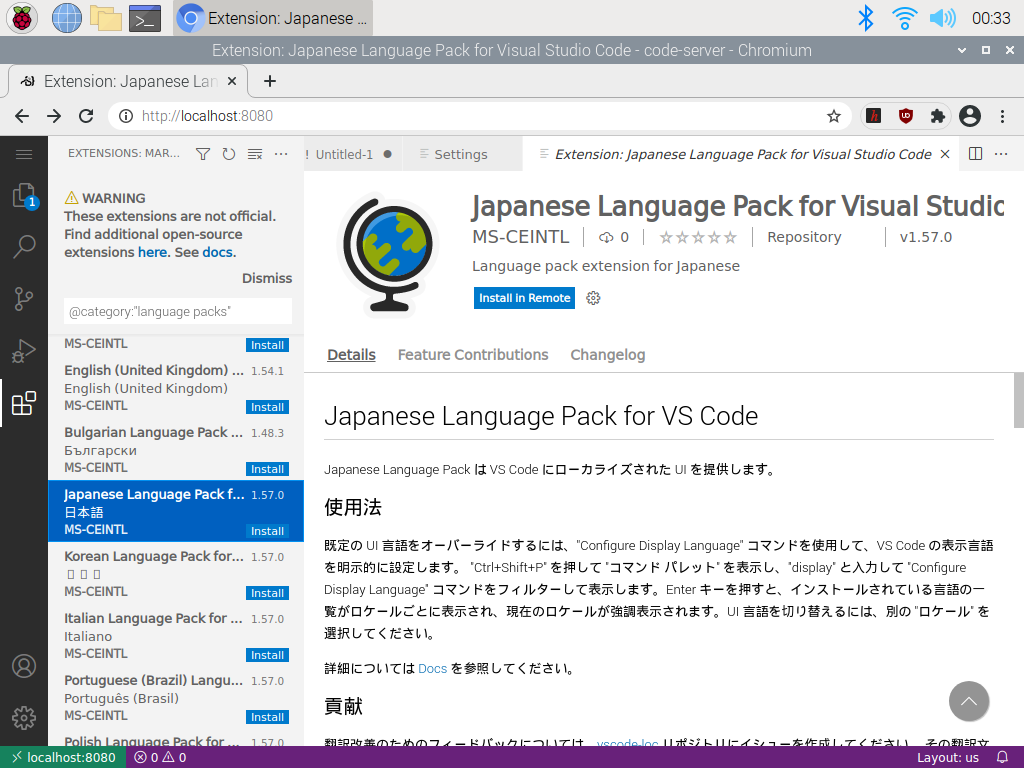Split the editor right
This screenshot has width=1024, height=768.
975,154
